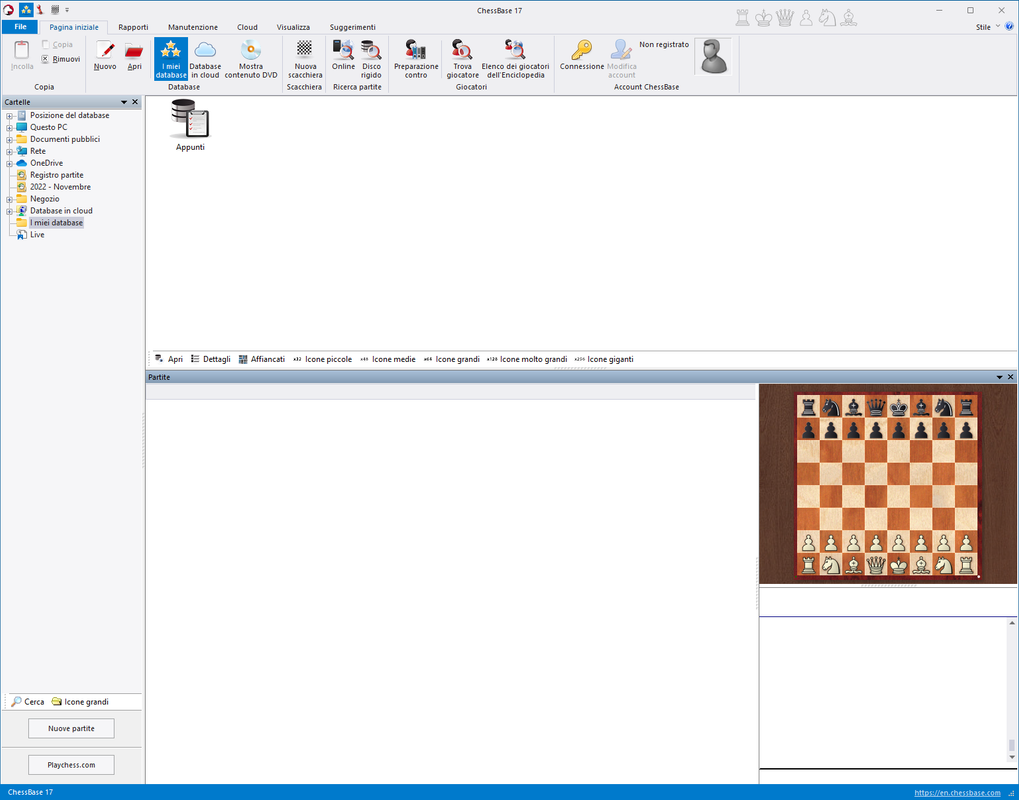Click Playchess.com button
Screen dimensions: 1019x800
(71, 765)
